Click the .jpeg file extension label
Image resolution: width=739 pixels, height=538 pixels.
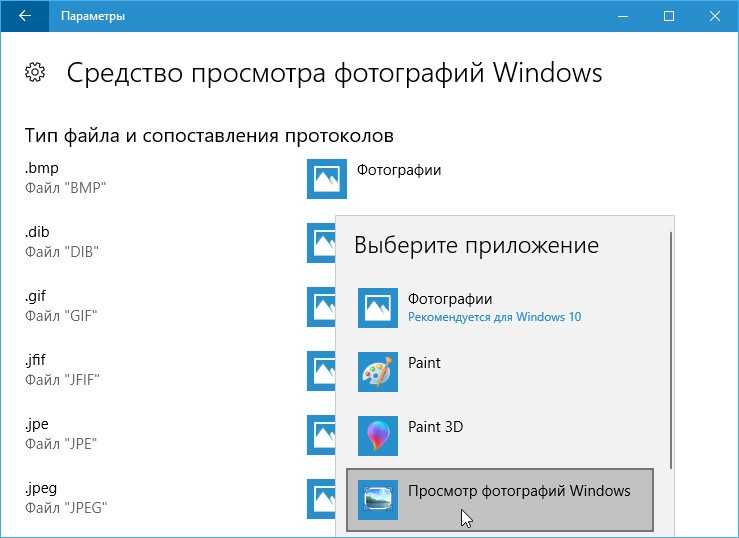pyautogui.click(x=41, y=489)
